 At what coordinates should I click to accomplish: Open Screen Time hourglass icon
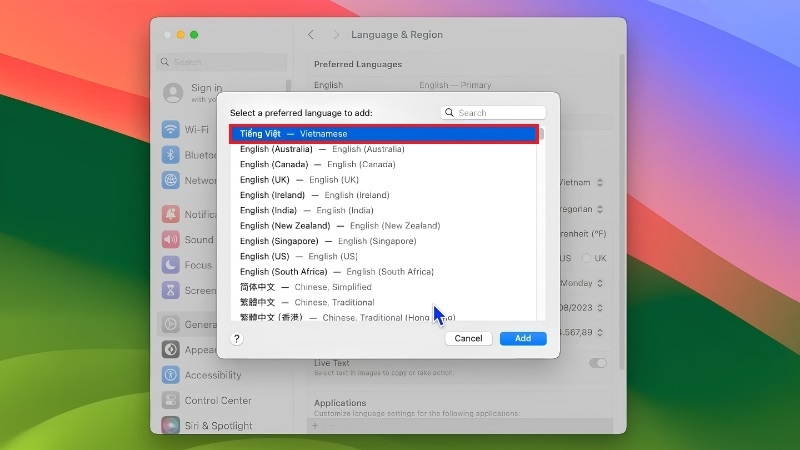click(170, 290)
